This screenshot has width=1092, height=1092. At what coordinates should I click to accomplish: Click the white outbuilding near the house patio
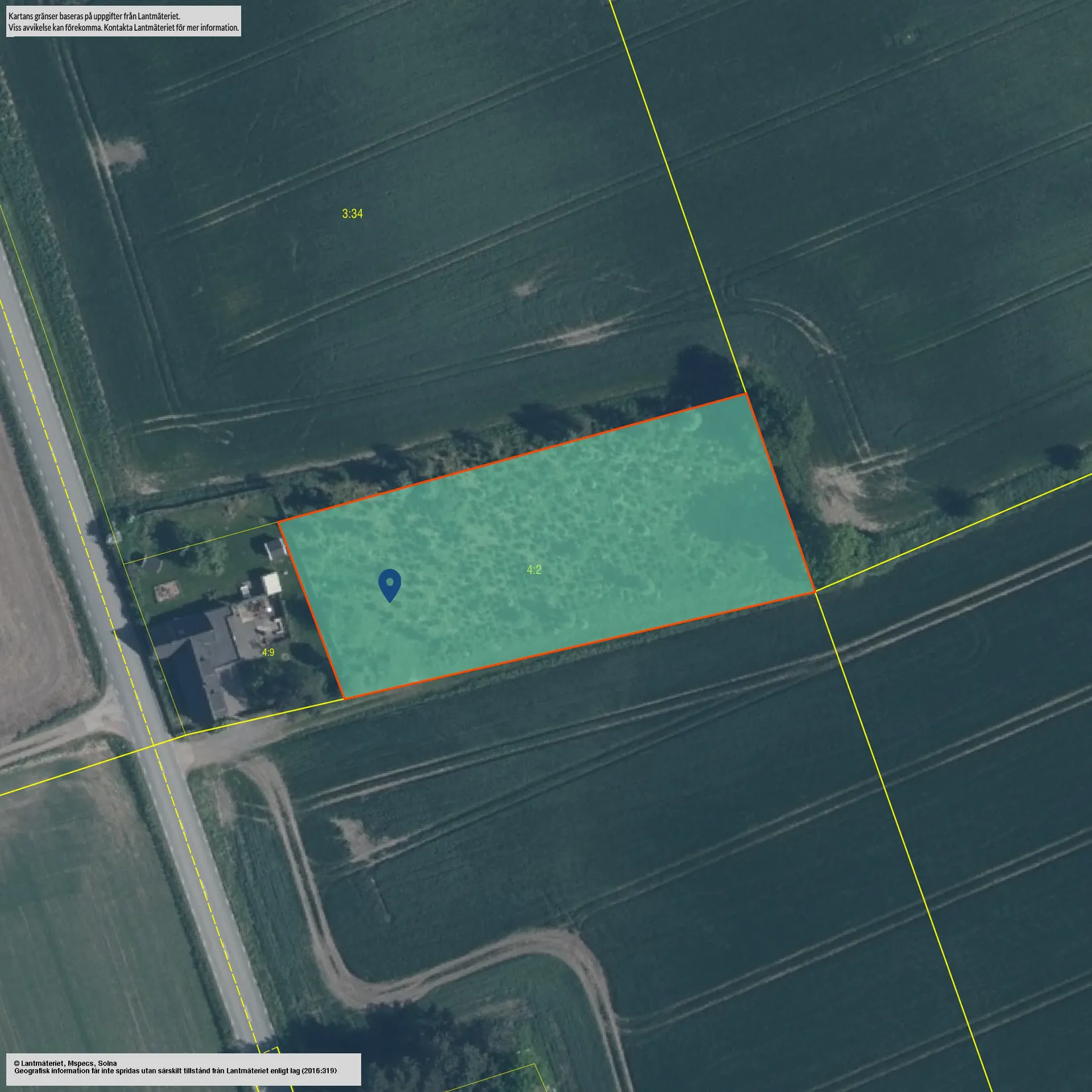[272, 584]
